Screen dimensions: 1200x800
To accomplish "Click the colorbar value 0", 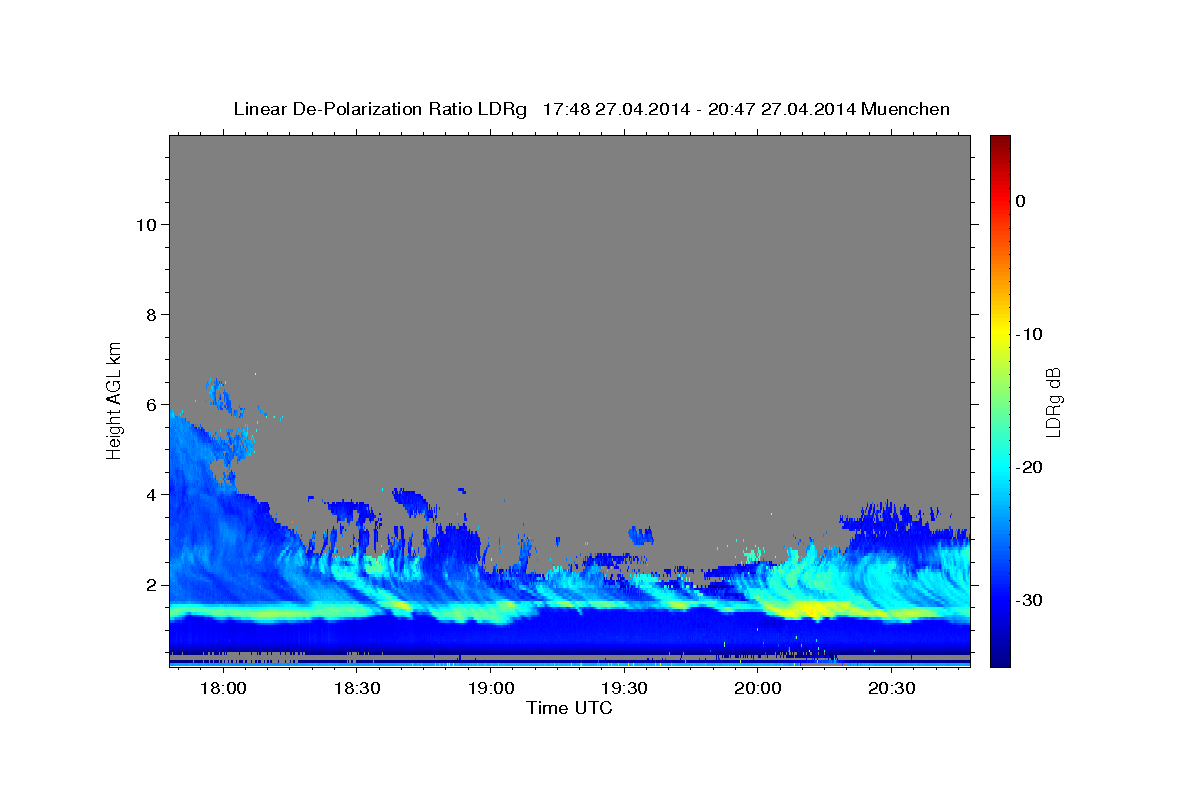I will (x=1020, y=201).
